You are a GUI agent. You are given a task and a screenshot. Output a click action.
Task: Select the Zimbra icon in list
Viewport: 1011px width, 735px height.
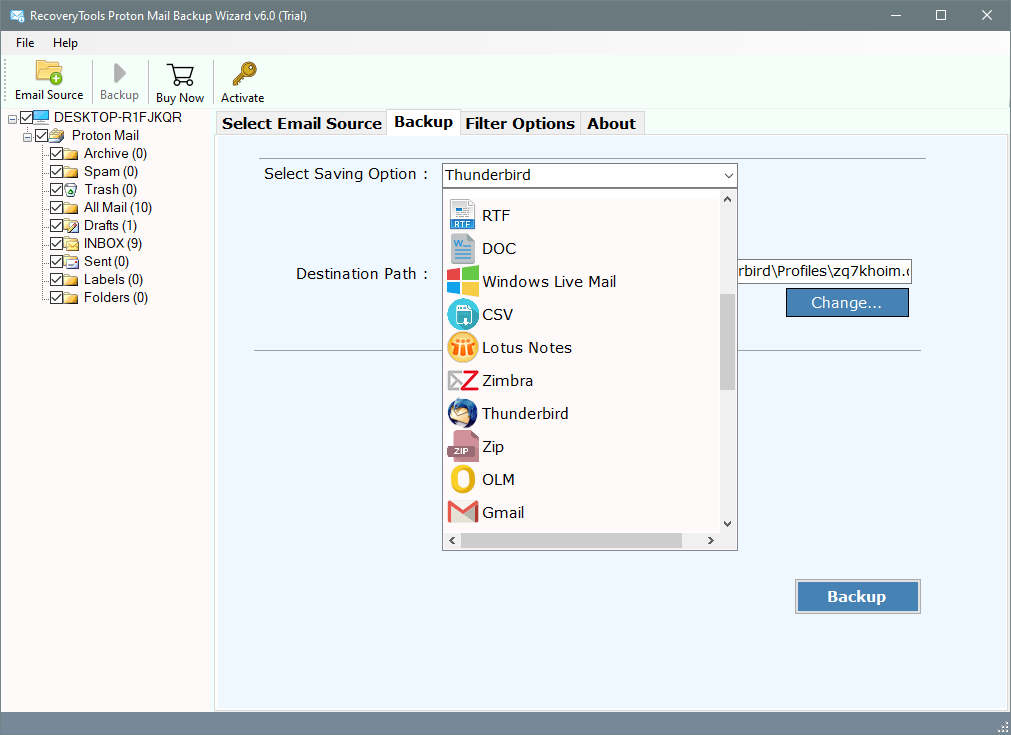(x=462, y=380)
